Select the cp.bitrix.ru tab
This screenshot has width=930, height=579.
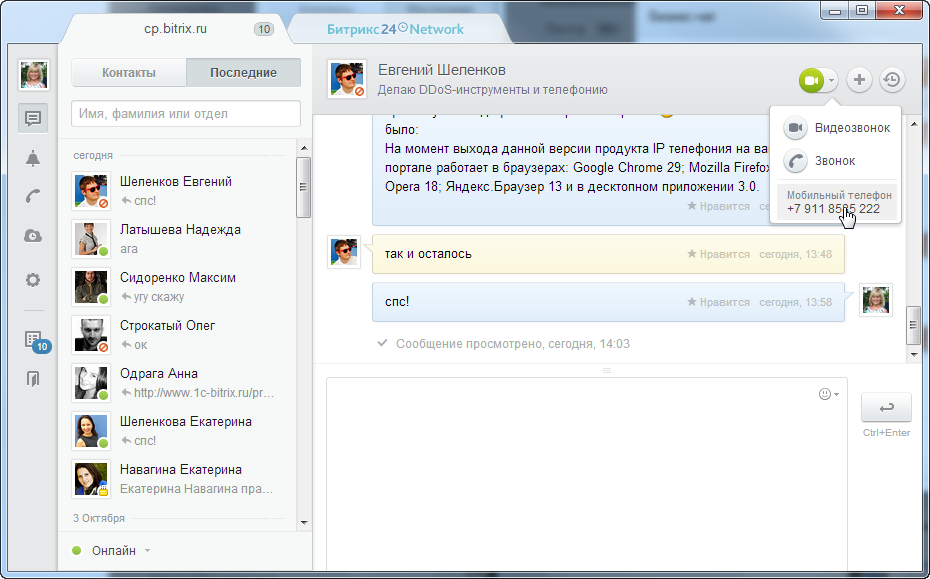point(176,29)
